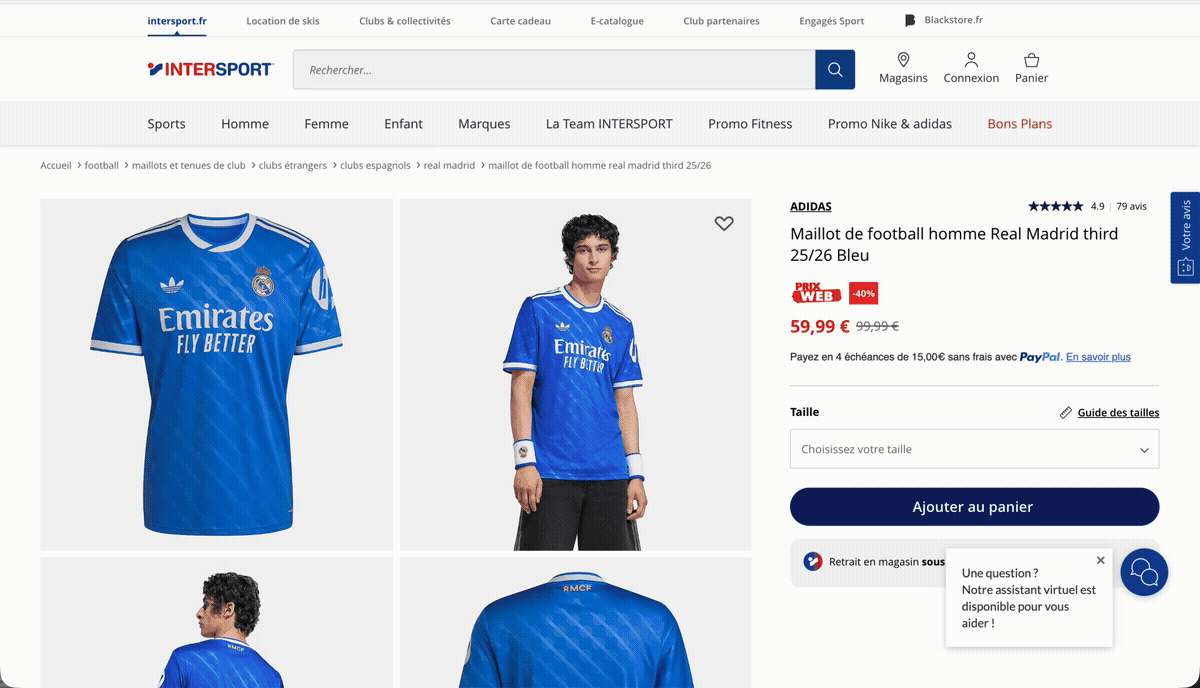The image size is (1200, 688).
Task: Click the INTERSPORT logo
Action: (210, 69)
